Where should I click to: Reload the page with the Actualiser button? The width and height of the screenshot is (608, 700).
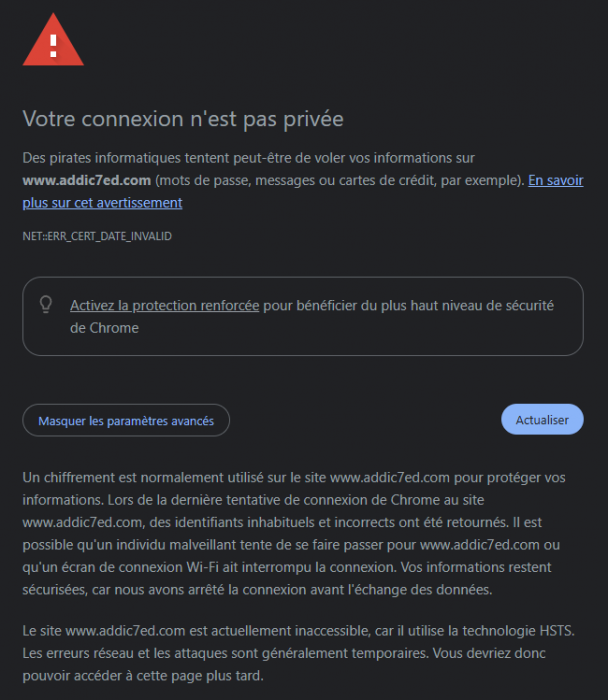(x=542, y=420)
